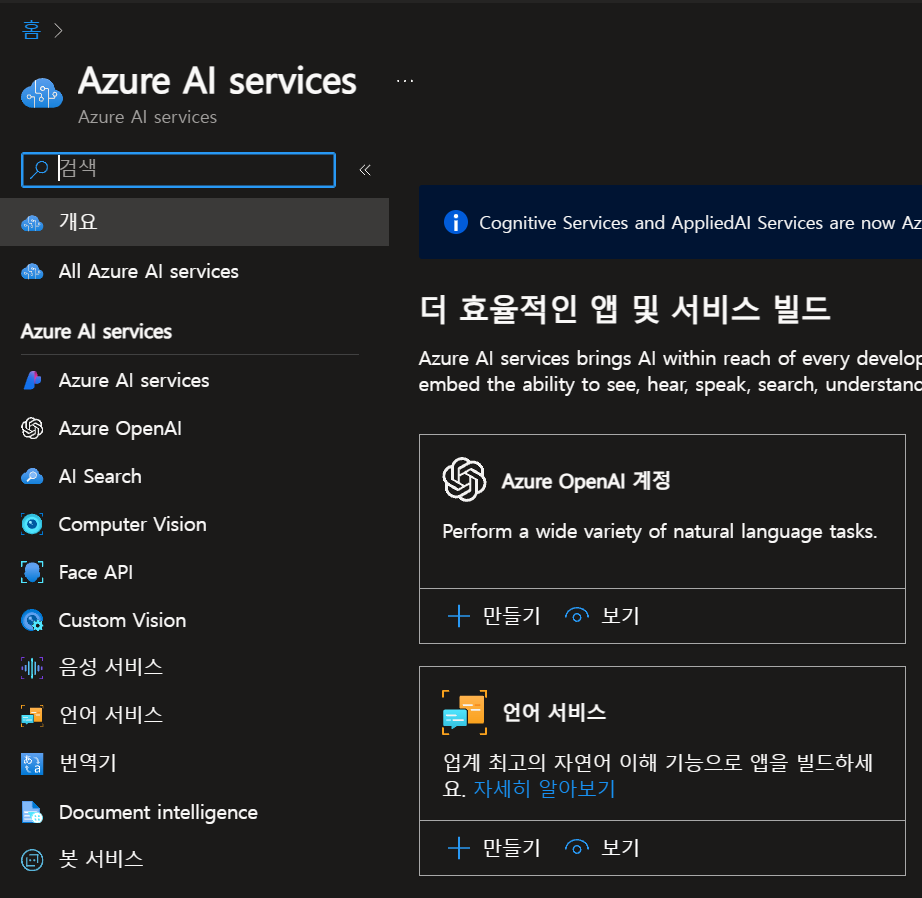This screenshot has height=898, width=922.
Task: Click the eye icon in Azure OpenAI card
Action: coord(577,616)
